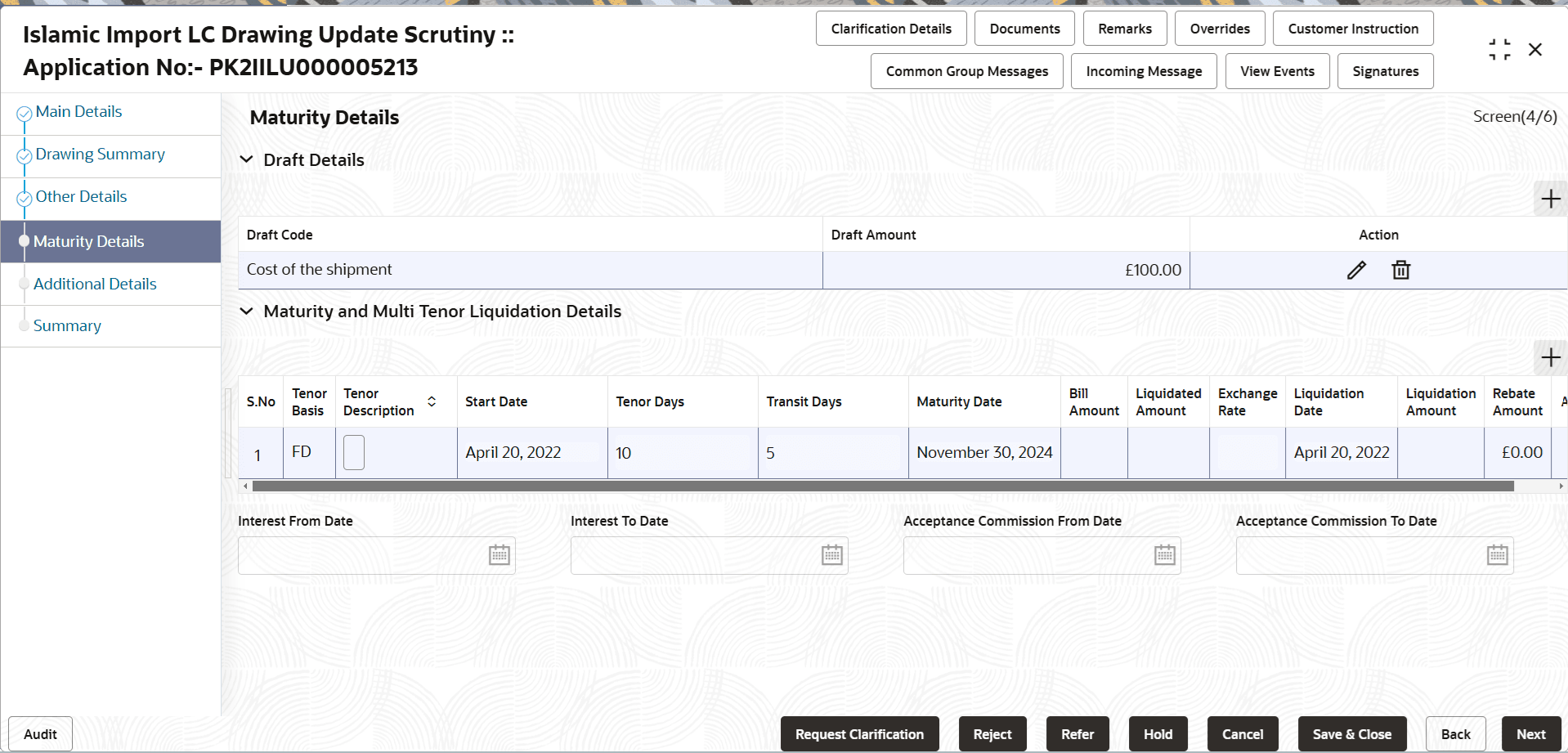
Task: Sort the Tenor Description column
Action: coord(432,401)
